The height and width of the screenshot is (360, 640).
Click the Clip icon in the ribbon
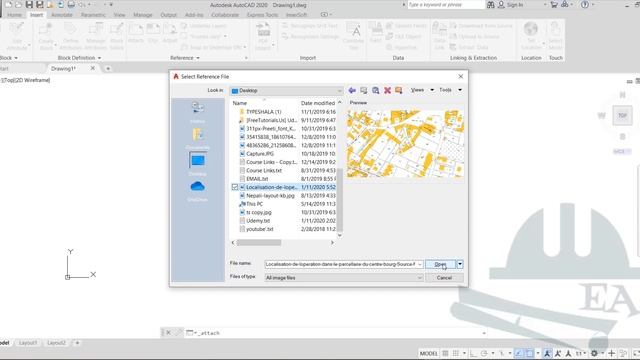[x=153, y=33]
